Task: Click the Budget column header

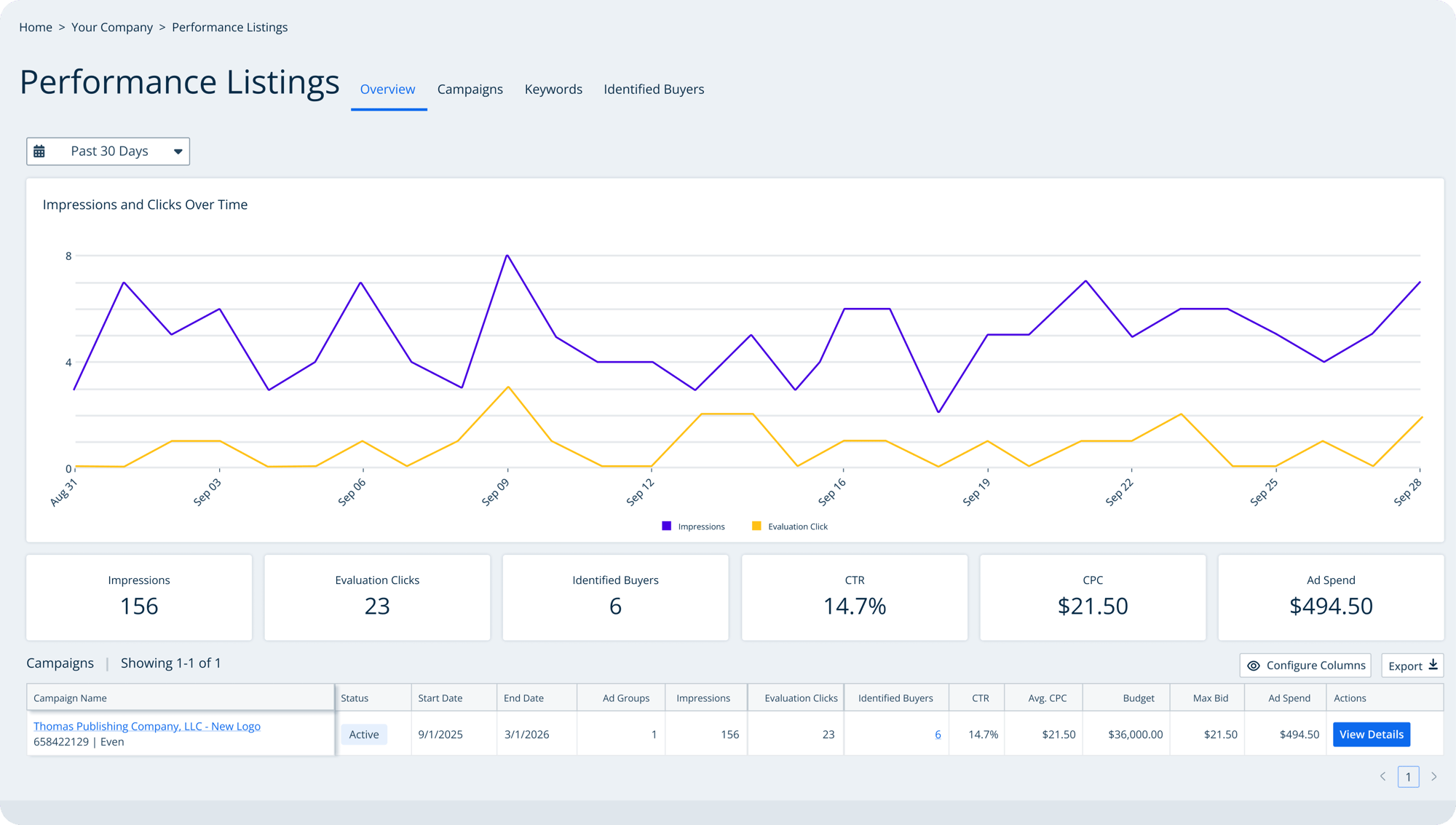Action: point(1126,698)
